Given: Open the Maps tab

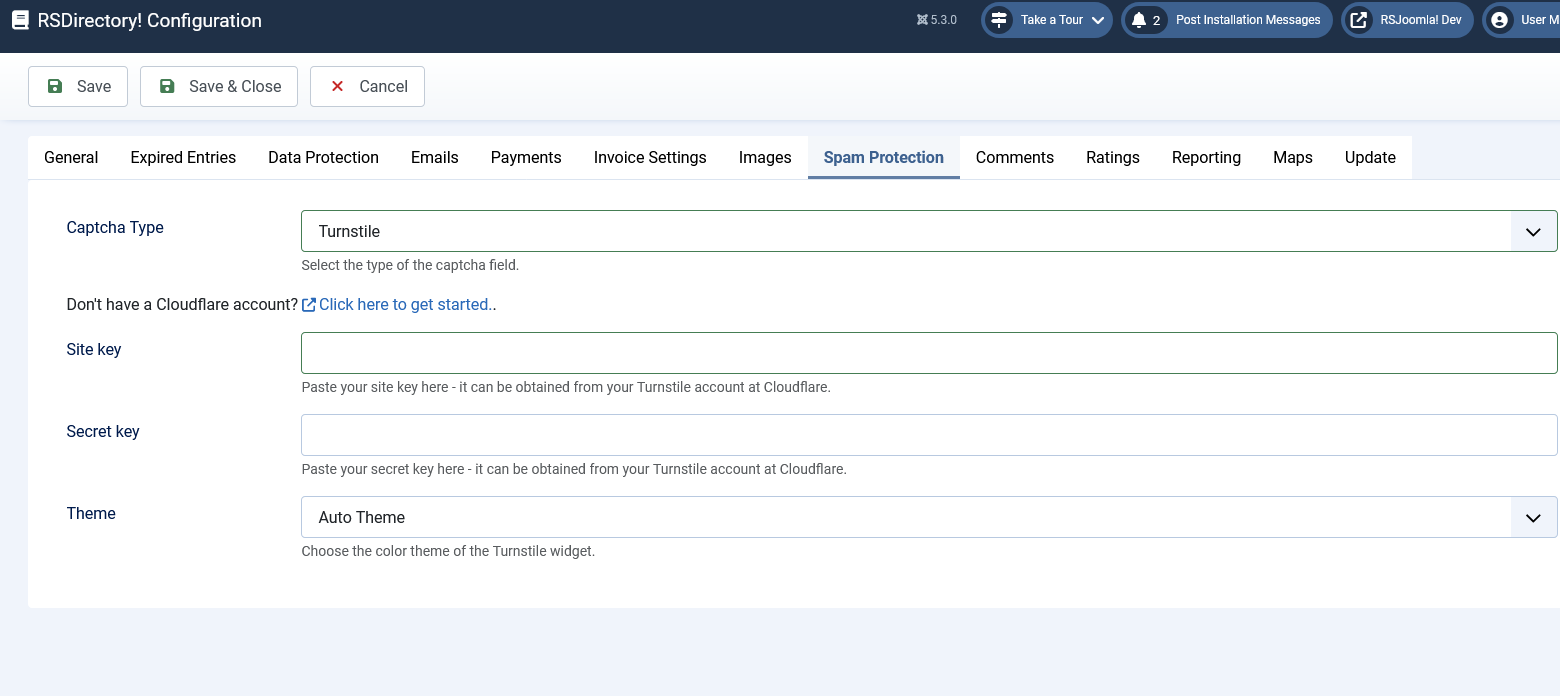Looking at the screenshot, I should click(1293, 157).
